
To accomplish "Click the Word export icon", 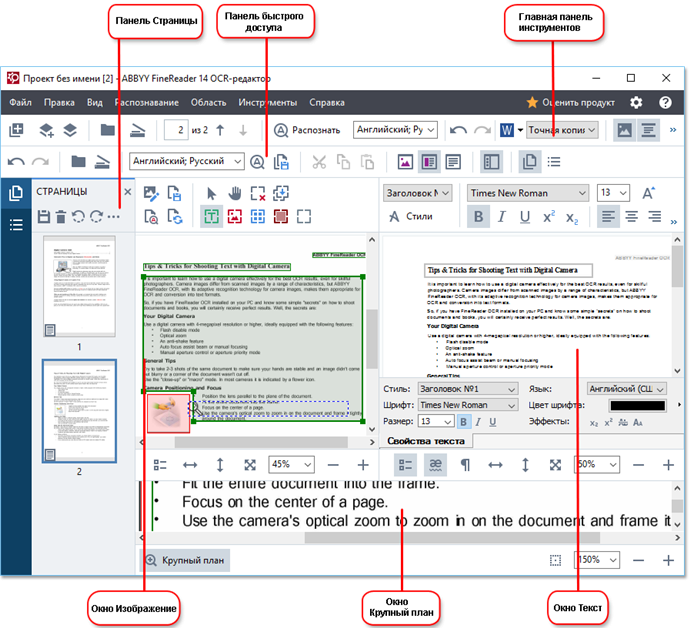I will pyautogui.click(x=506, y=130).
